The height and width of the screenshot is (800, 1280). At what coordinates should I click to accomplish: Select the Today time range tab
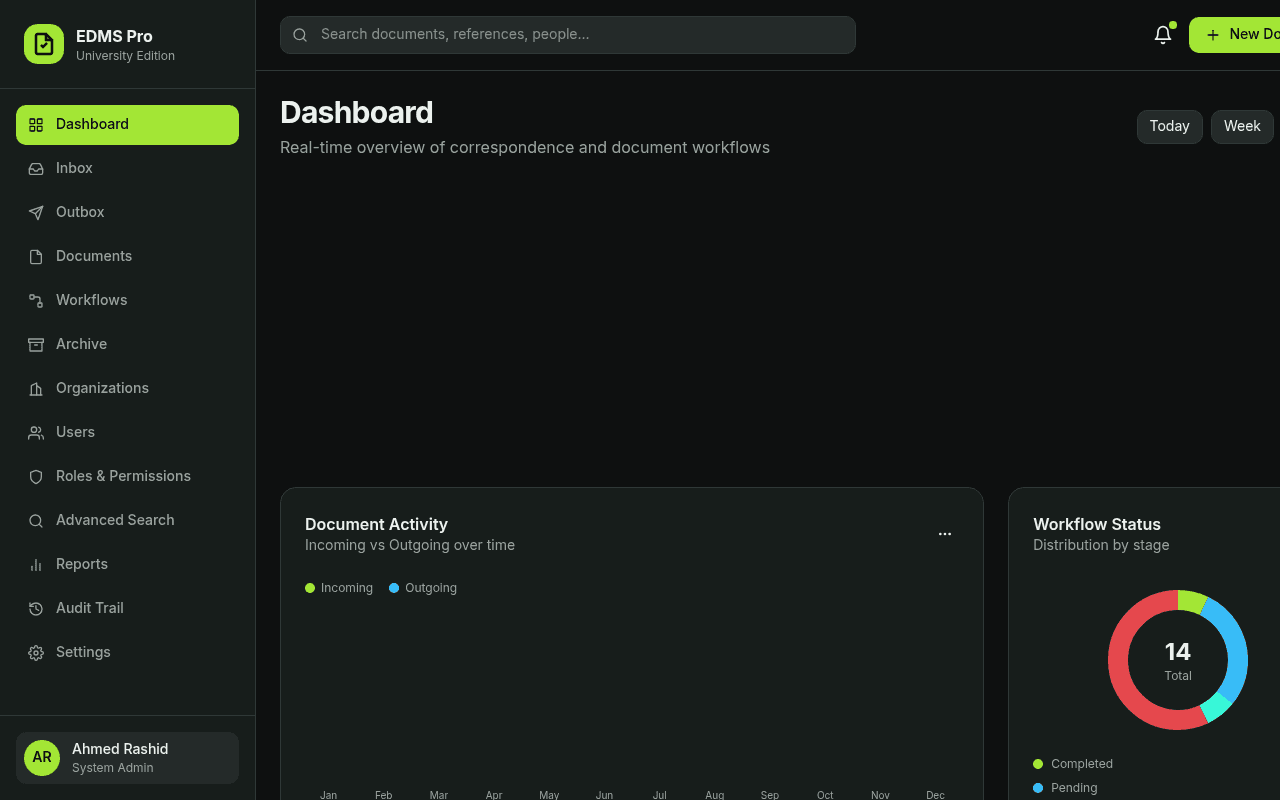(x=1169, y=127)
